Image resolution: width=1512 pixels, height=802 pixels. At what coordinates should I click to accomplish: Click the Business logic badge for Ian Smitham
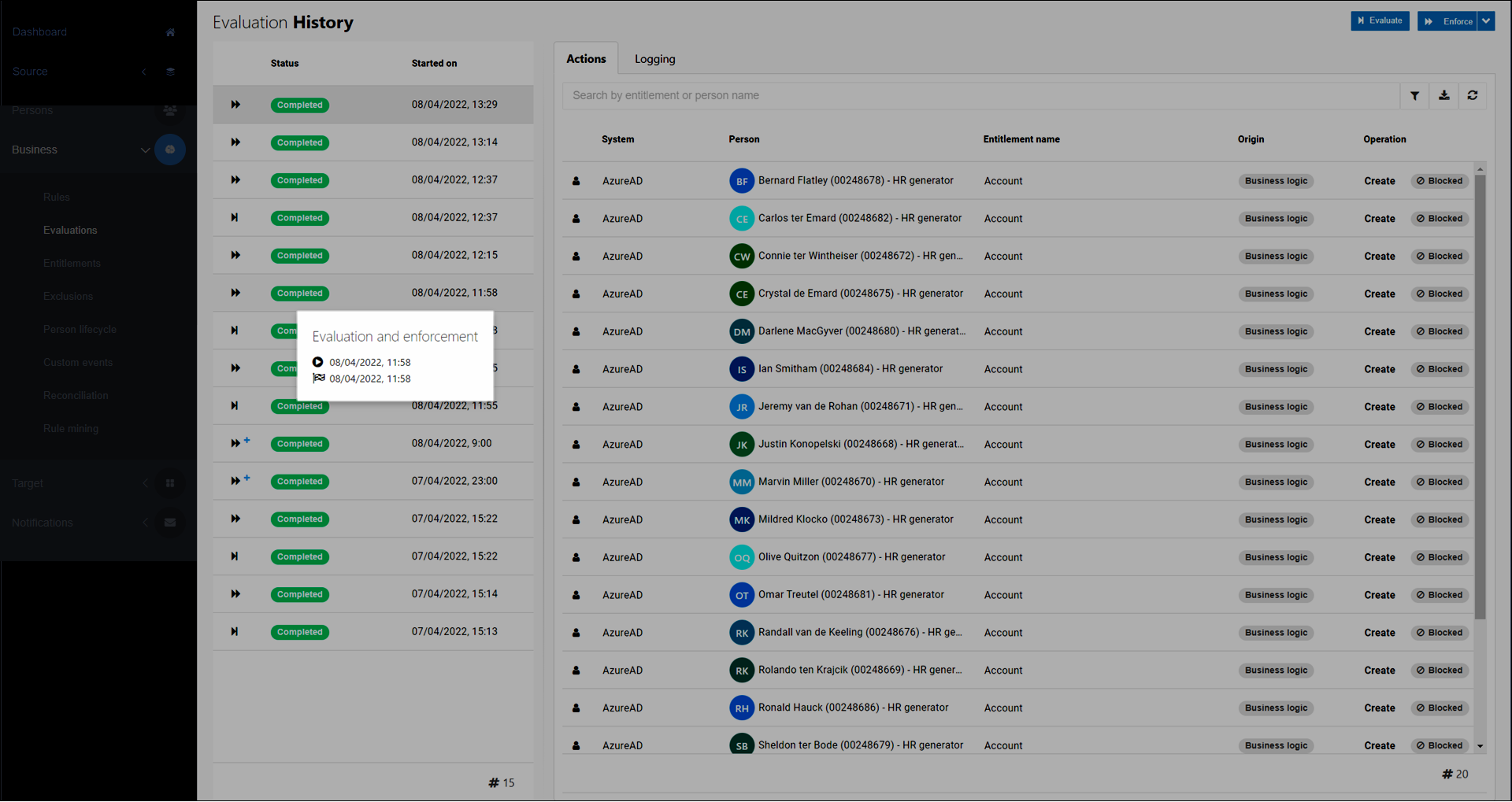click(1276, 368)
